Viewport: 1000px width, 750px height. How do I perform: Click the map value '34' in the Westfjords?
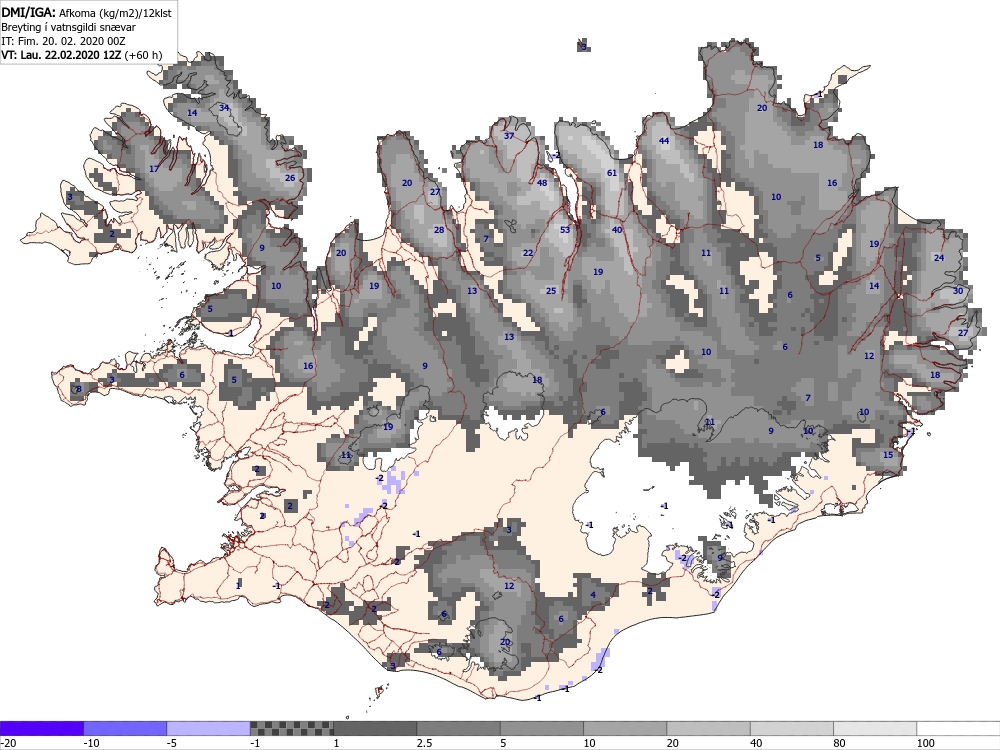[224, 108]
